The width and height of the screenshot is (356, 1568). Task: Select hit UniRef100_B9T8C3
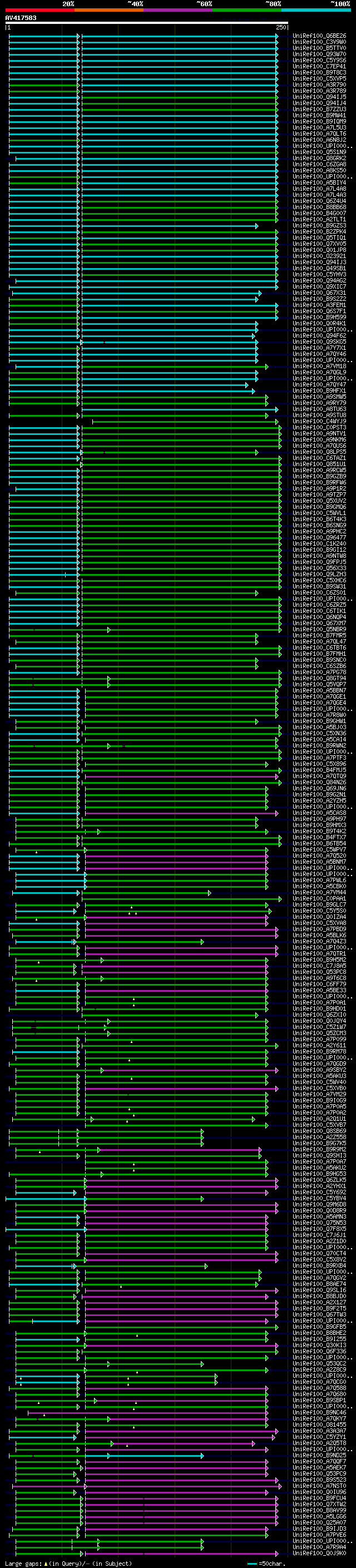(319, 72)
